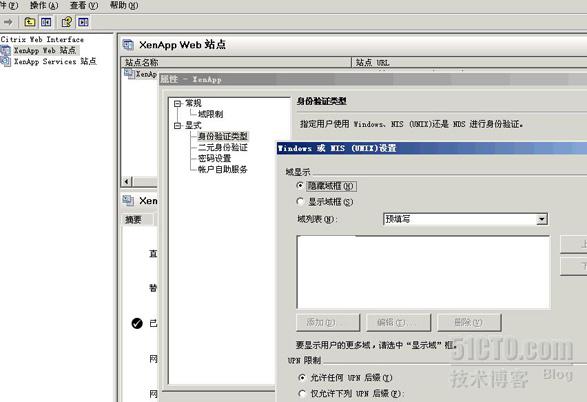Image resolution: width=587 pixels, height=402 pixels.
Task: Toggle the show/hide console tree toolbar icon
Action: point(46,22)
